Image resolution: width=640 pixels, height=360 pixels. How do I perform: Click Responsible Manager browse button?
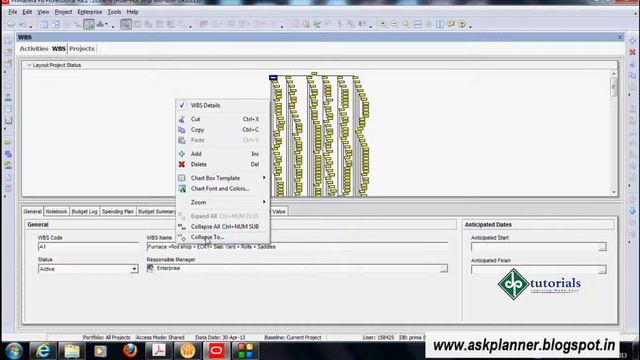[443, 269]
